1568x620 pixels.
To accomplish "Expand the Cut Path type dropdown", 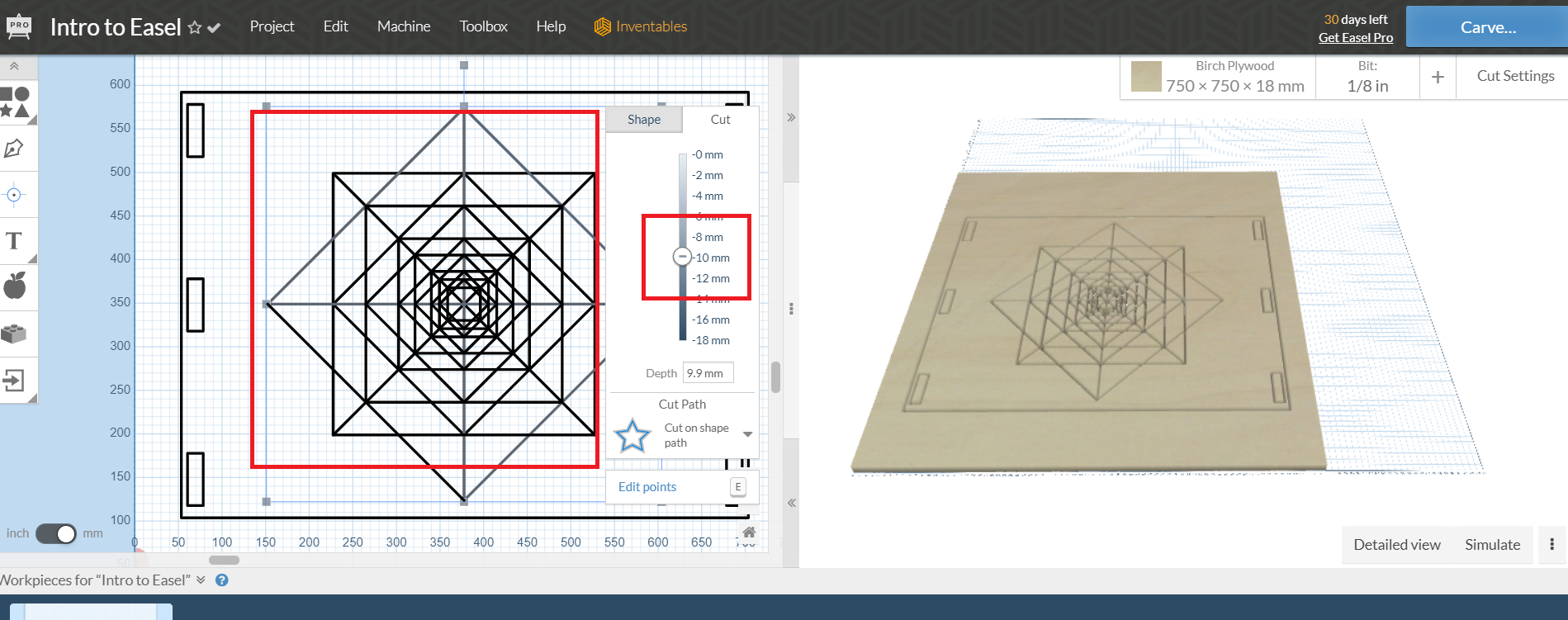I will click(747, 434).
